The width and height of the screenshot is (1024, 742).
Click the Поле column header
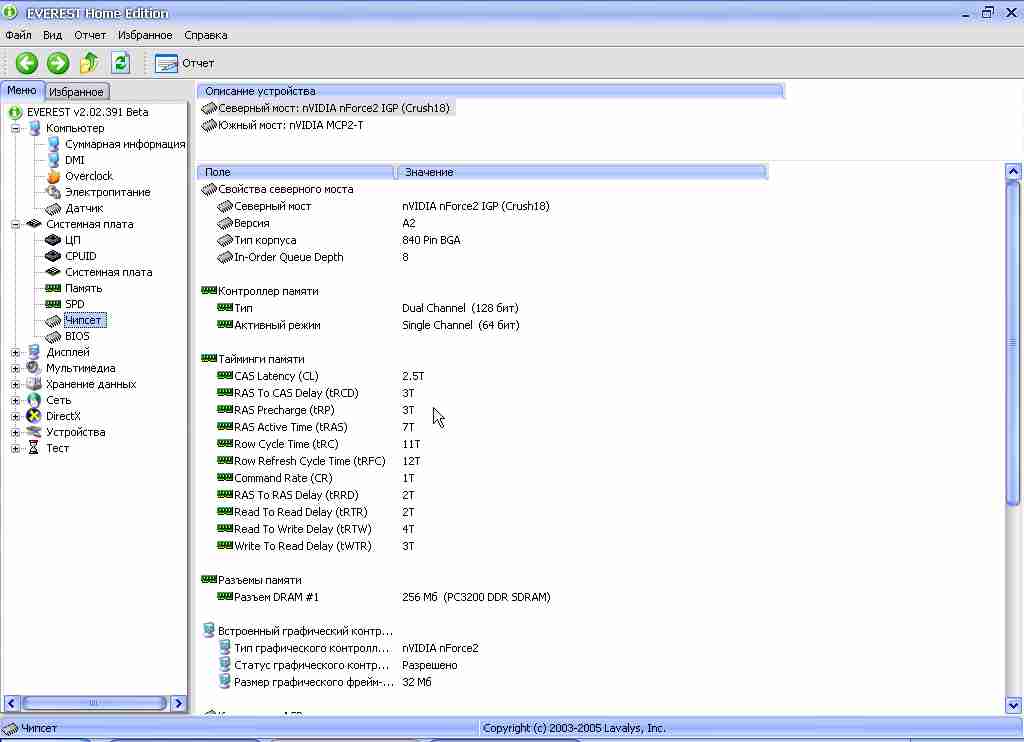click(x=296, y=172)
